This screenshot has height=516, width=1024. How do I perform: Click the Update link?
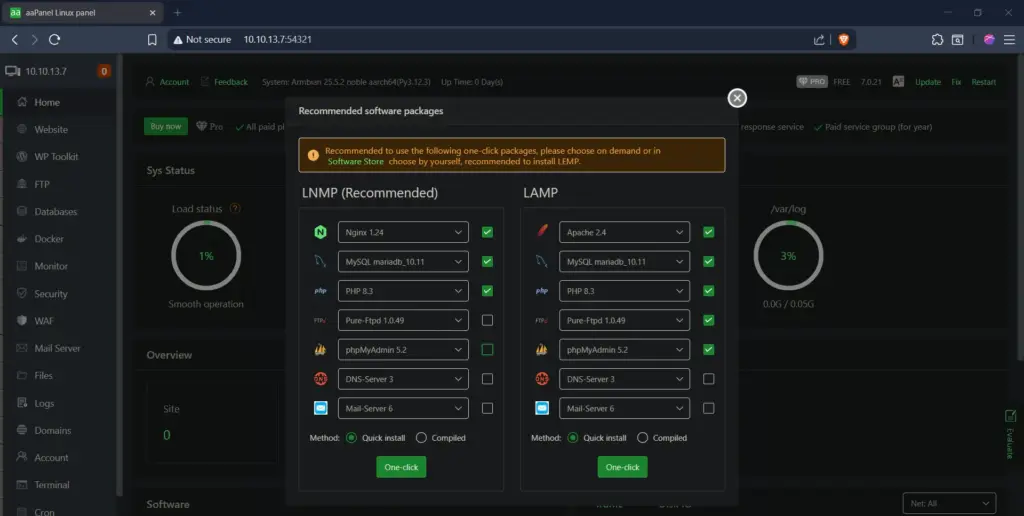[x=928, y=82]
